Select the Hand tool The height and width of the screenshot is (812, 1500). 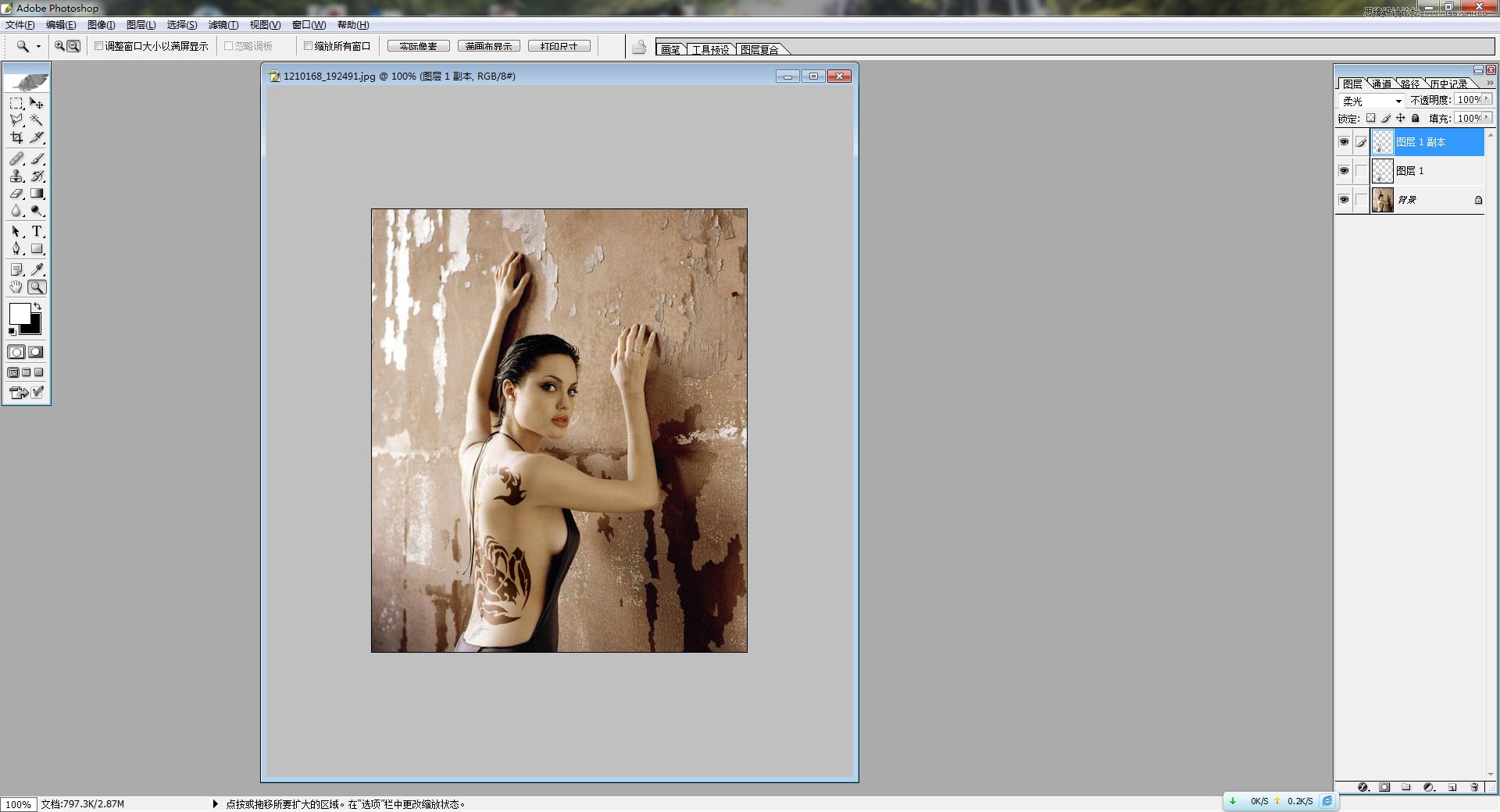coord(16,287)
